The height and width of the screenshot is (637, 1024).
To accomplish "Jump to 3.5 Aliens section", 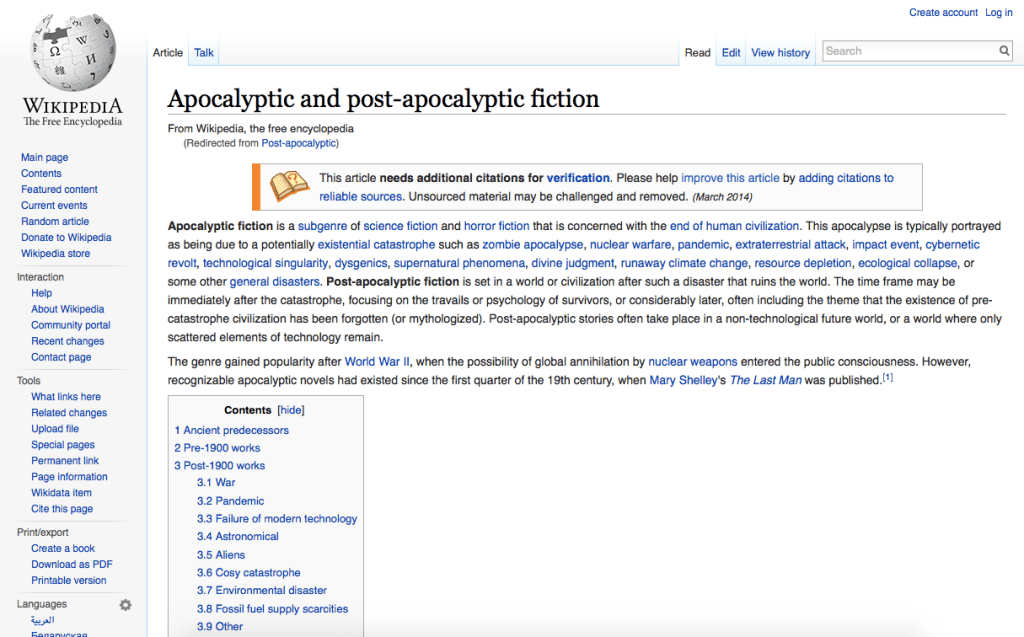I will tap(221, 555).
